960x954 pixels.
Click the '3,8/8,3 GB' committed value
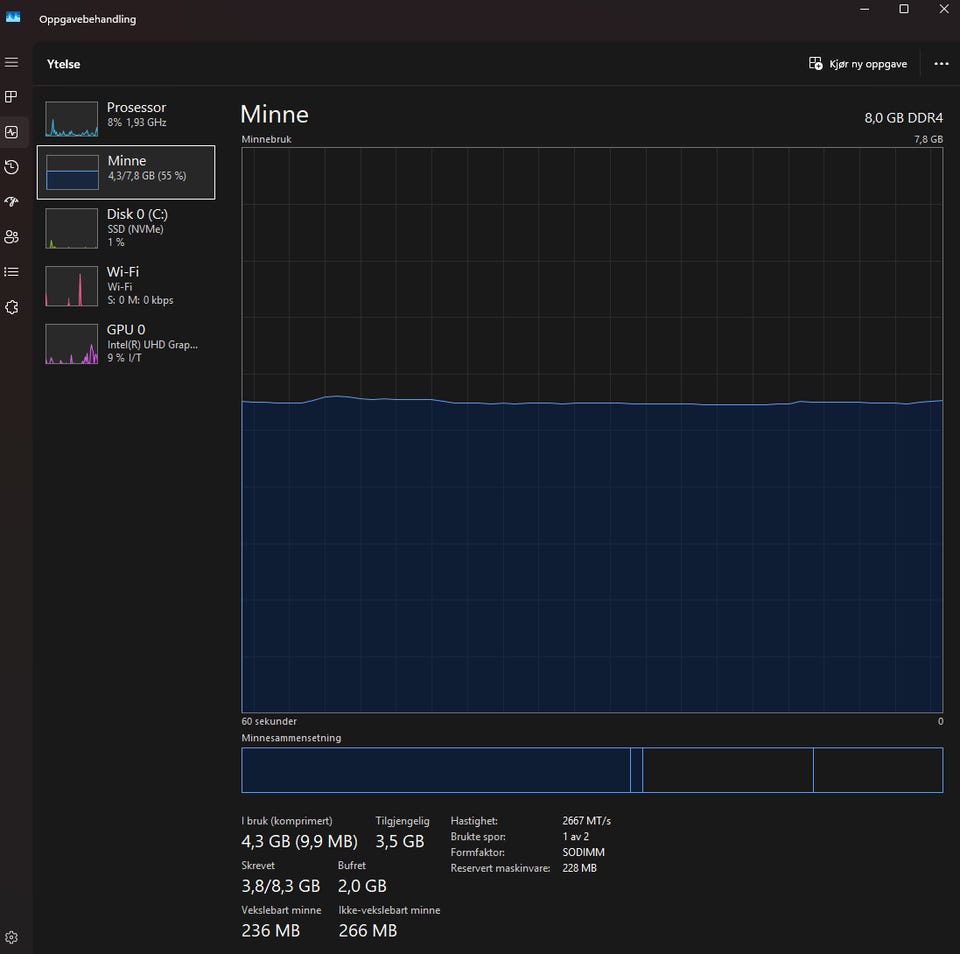click(x=280, y=886)
